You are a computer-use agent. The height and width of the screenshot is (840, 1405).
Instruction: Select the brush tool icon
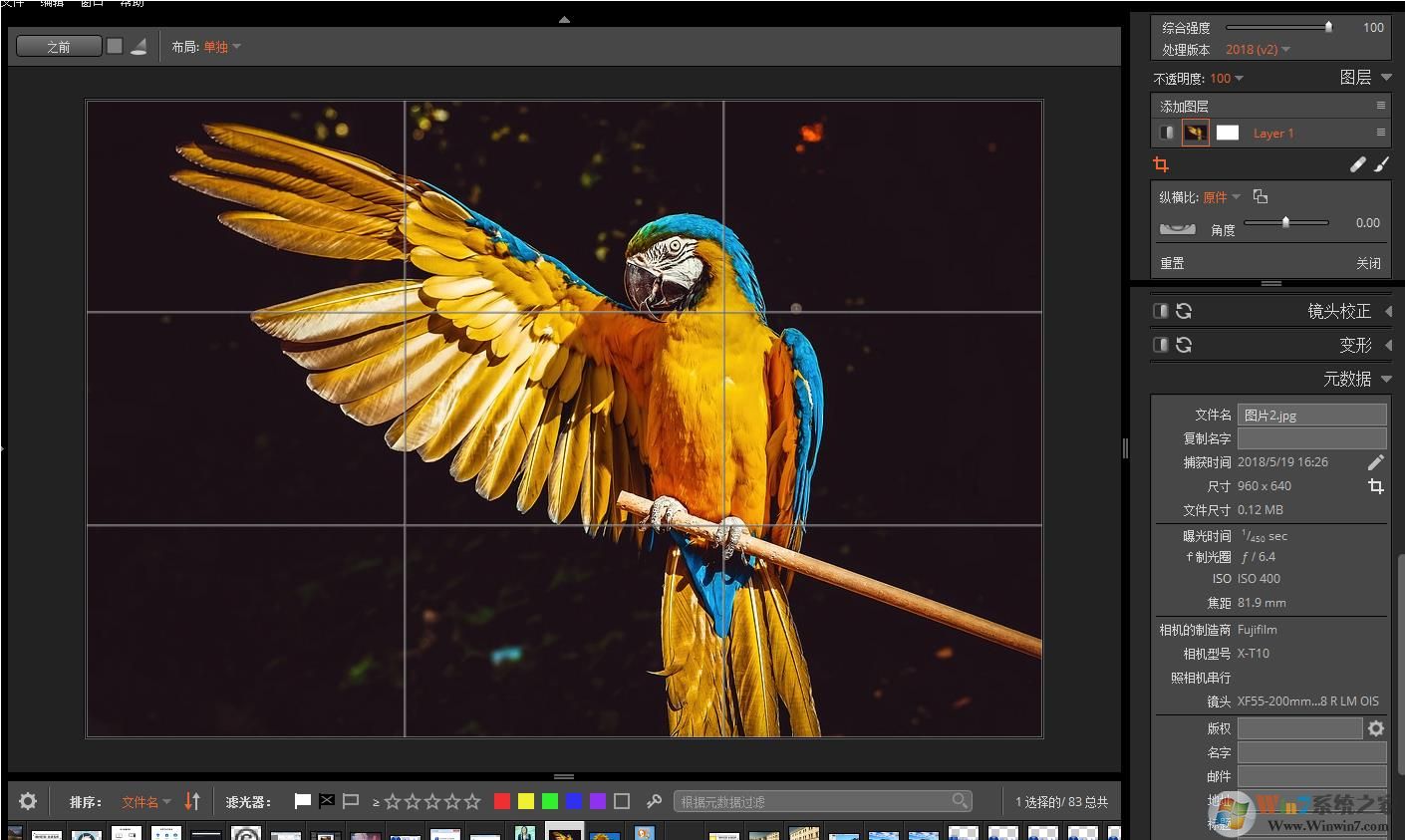coord(1381,163)
